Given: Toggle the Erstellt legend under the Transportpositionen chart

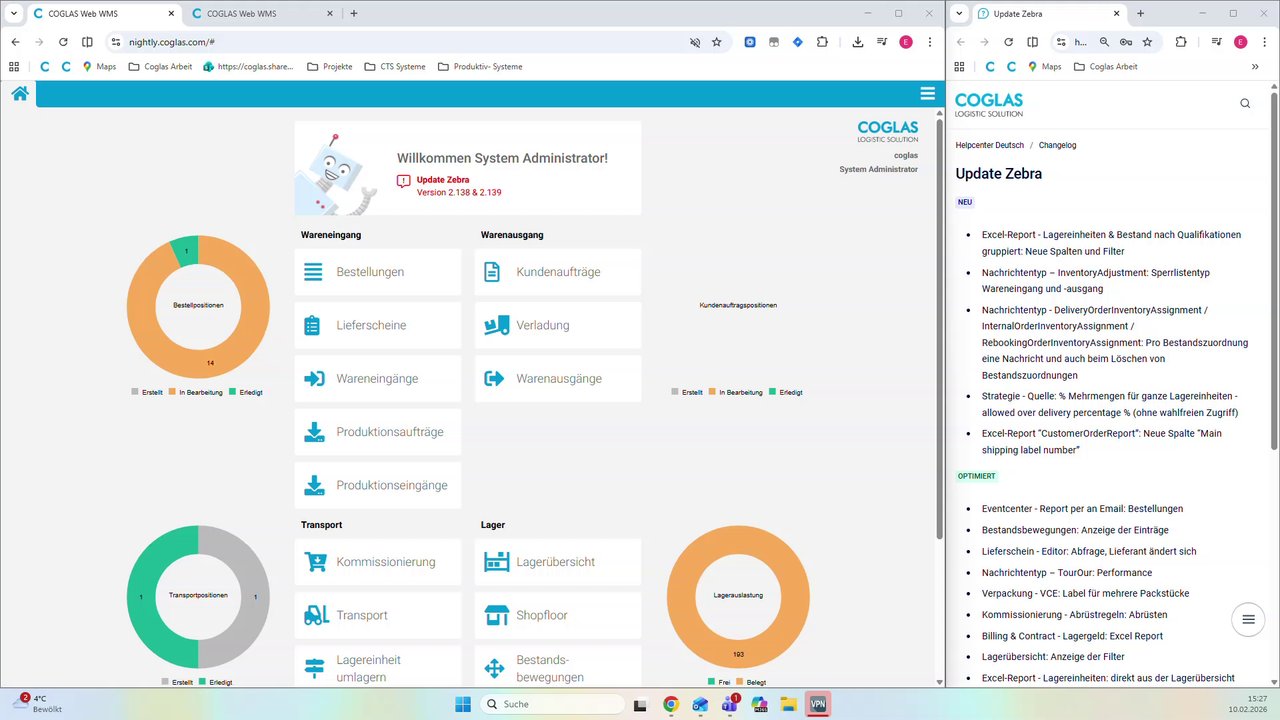Looking at the screenshot, I should (x=177, y=682).
